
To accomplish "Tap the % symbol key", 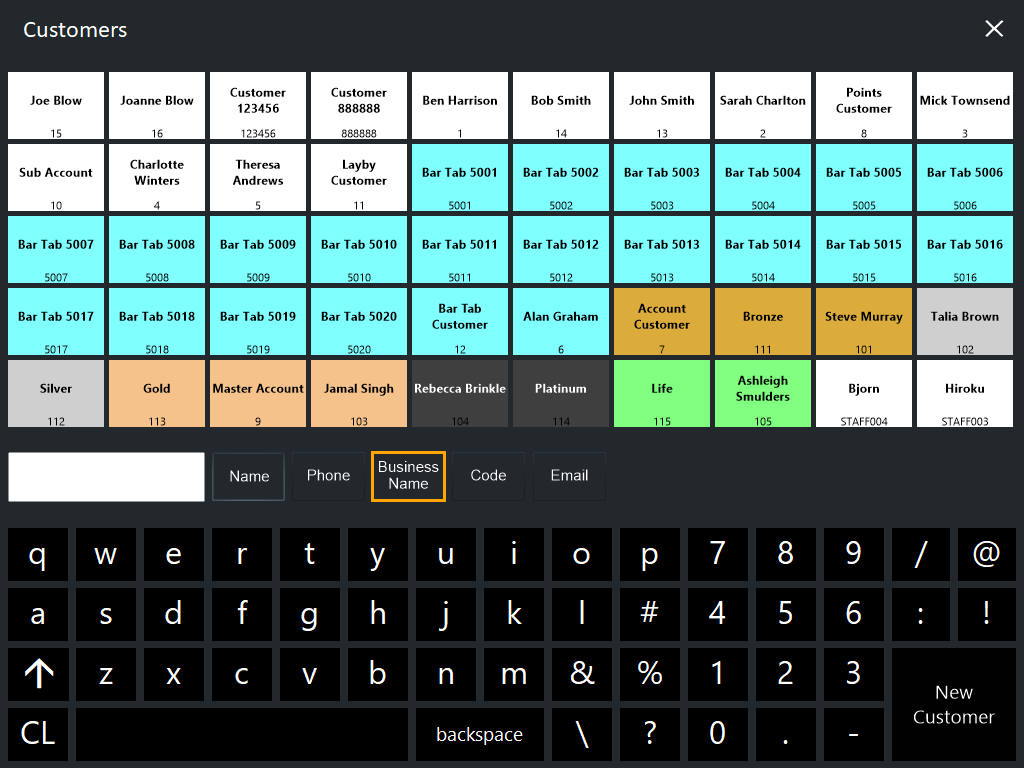I will [649, 674].
